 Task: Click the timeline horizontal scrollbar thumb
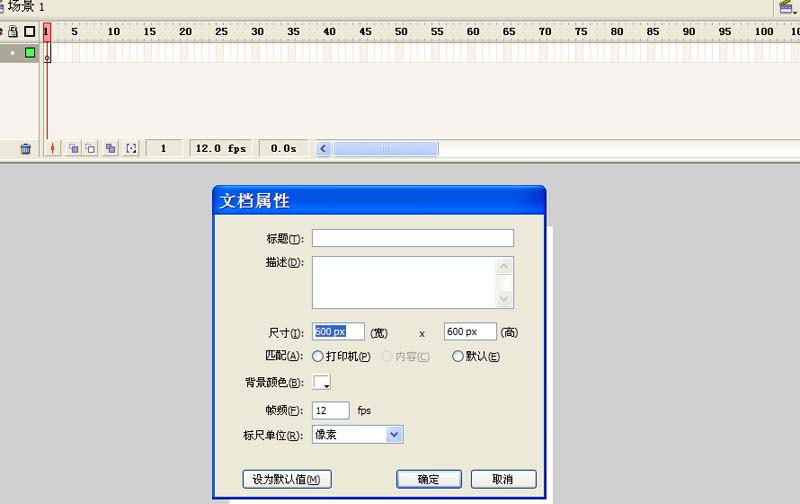coord(386,148)
